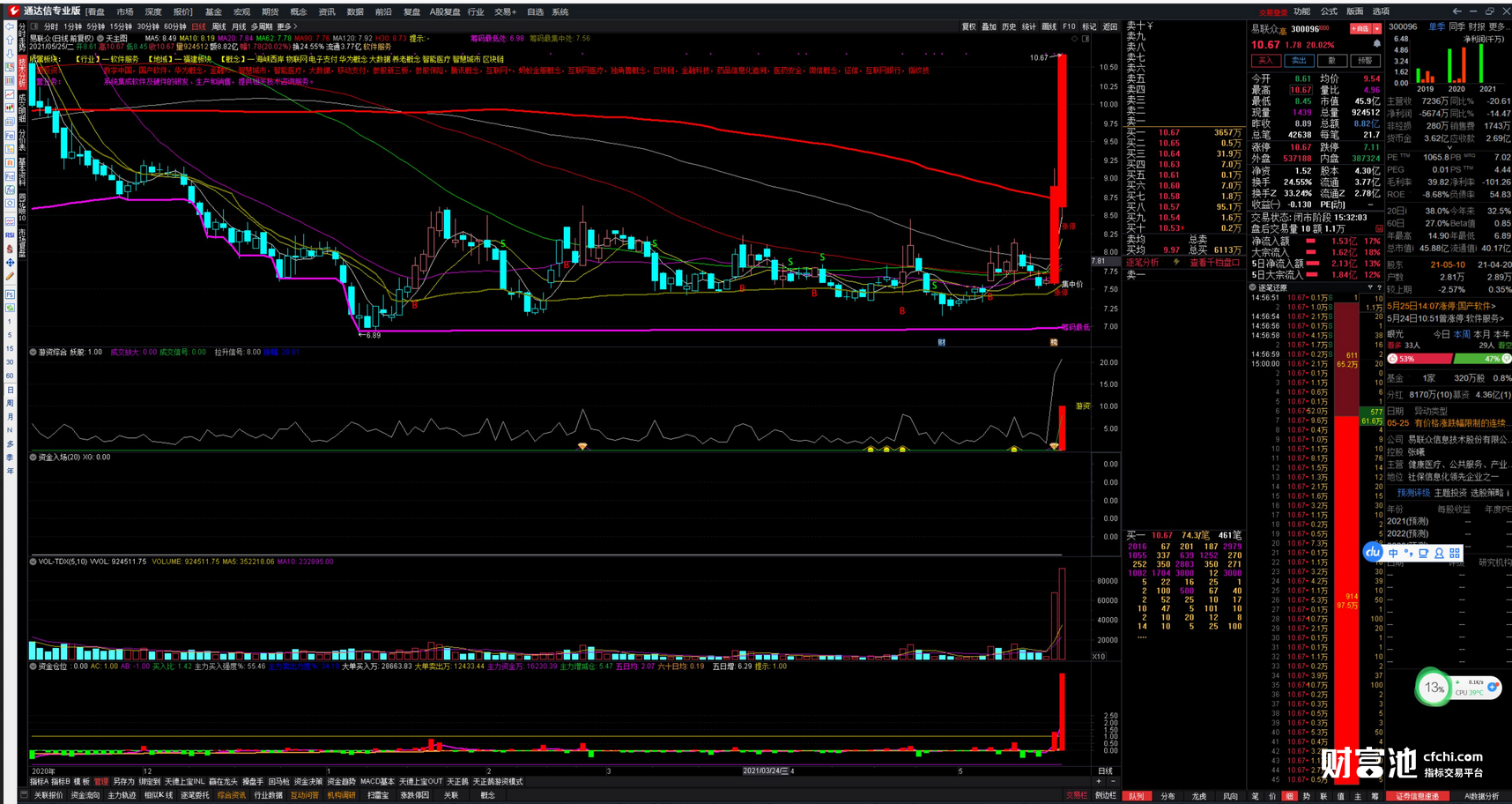Click the 通达信 app logo
Viewport: 1512px width, 804px height.
tap(13, 11)
